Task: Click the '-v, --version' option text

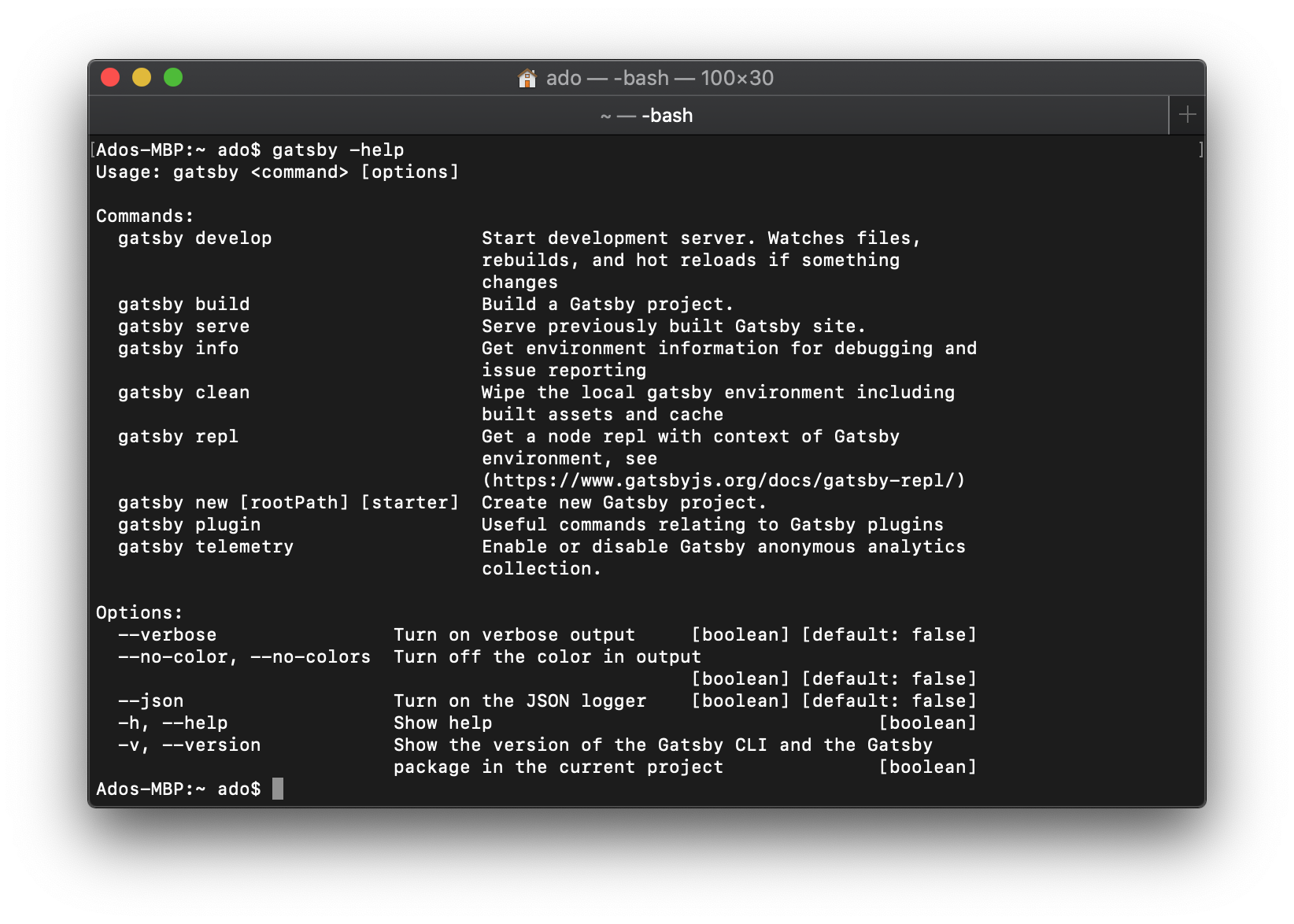Action: (189, 745)
